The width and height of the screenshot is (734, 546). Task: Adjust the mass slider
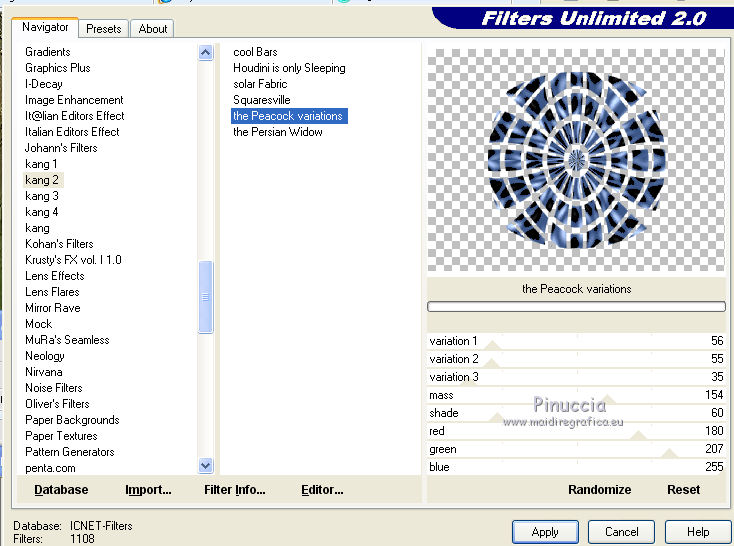576,395
